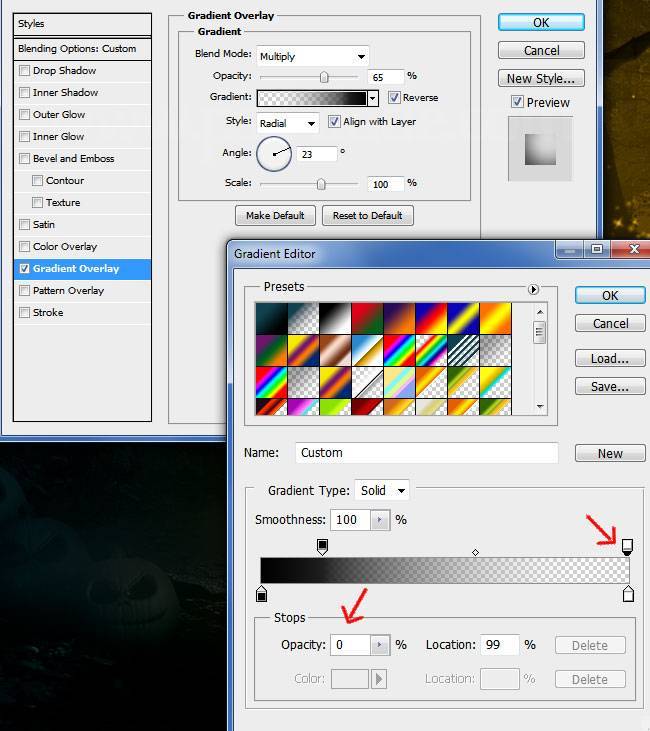Click the Make Default button
The width and height of the screenshot is (650, 731).
click(x=275, y=216)
